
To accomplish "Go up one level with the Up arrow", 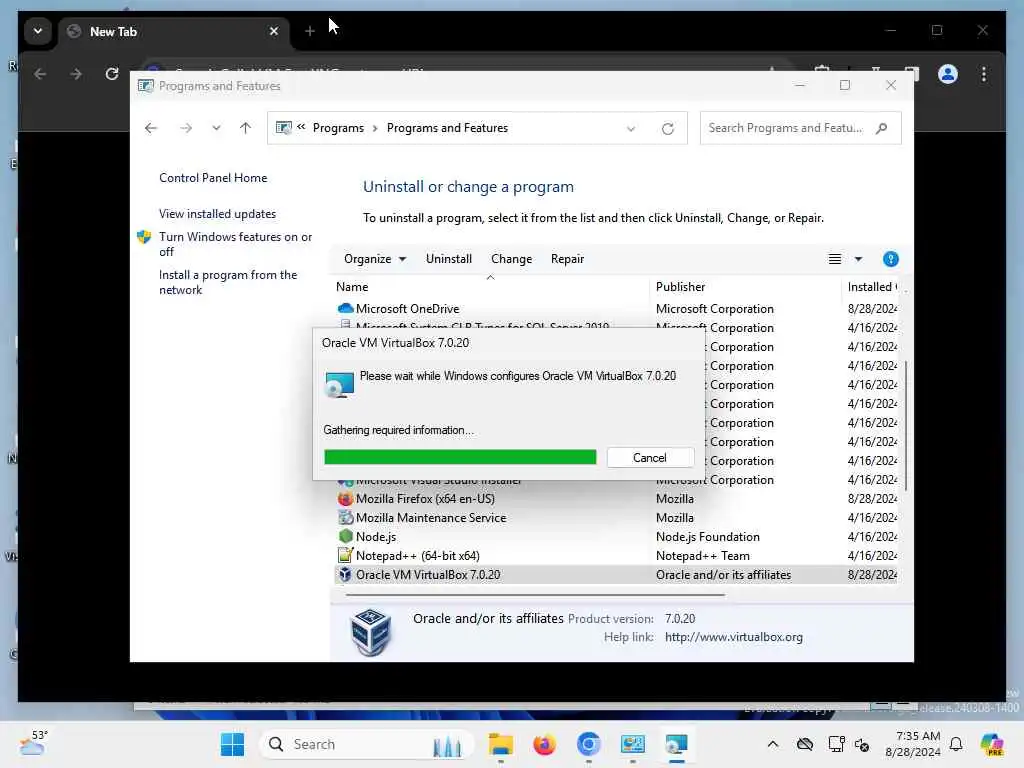I will click(246, 128).
